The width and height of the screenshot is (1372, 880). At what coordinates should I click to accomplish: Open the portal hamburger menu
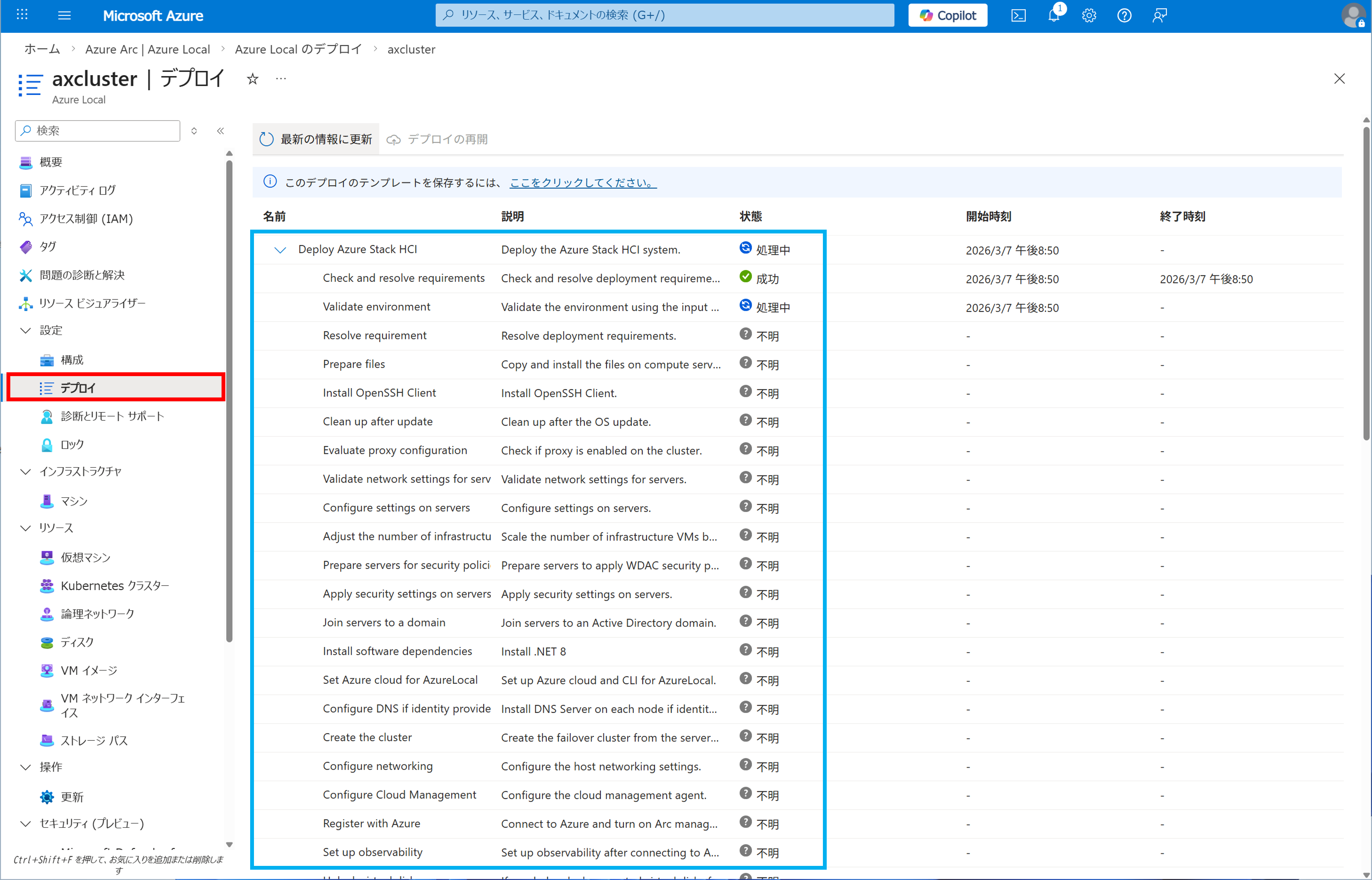point(64,15)
